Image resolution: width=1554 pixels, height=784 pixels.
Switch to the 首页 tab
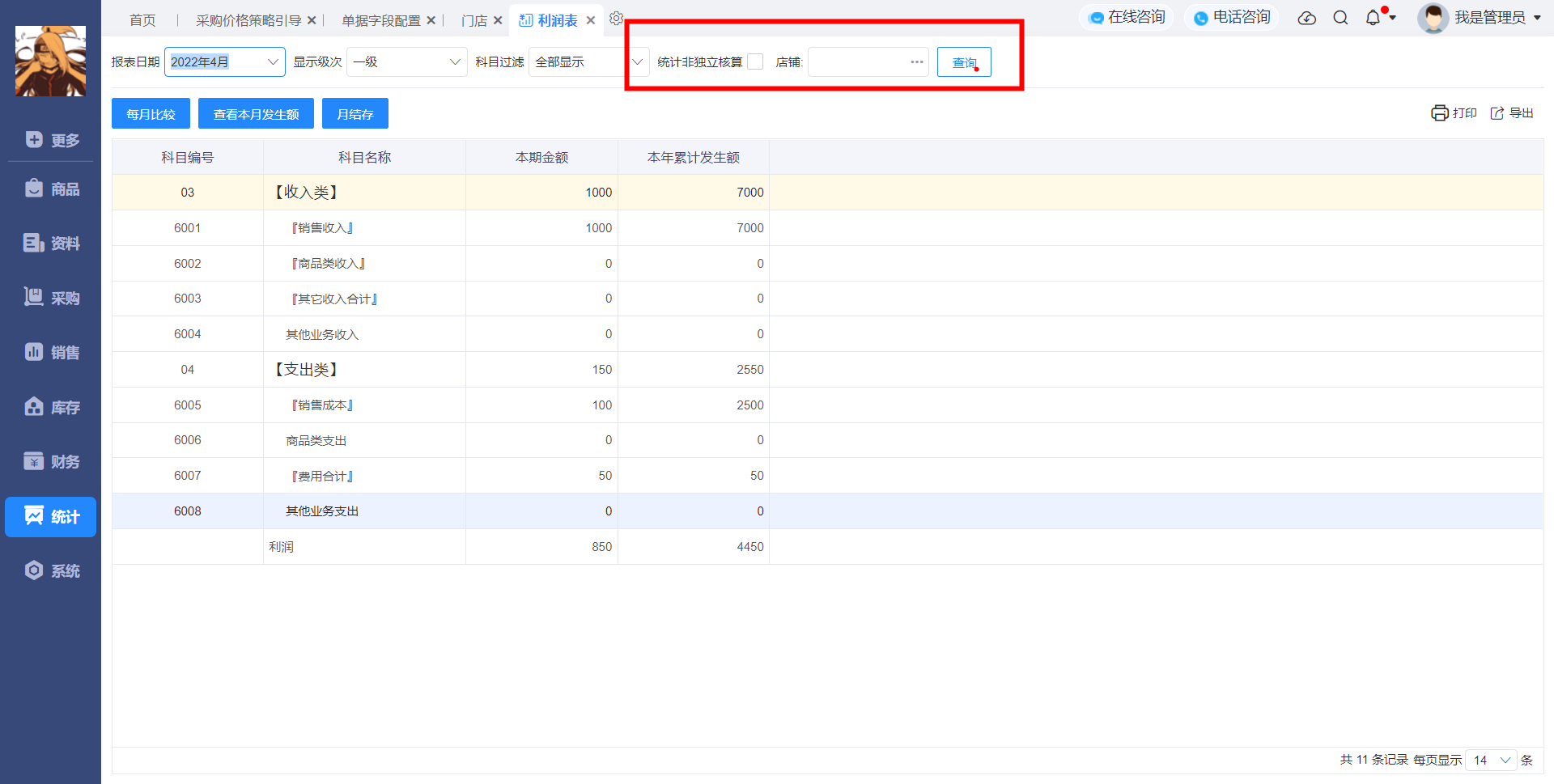click(x=142, y=20)
